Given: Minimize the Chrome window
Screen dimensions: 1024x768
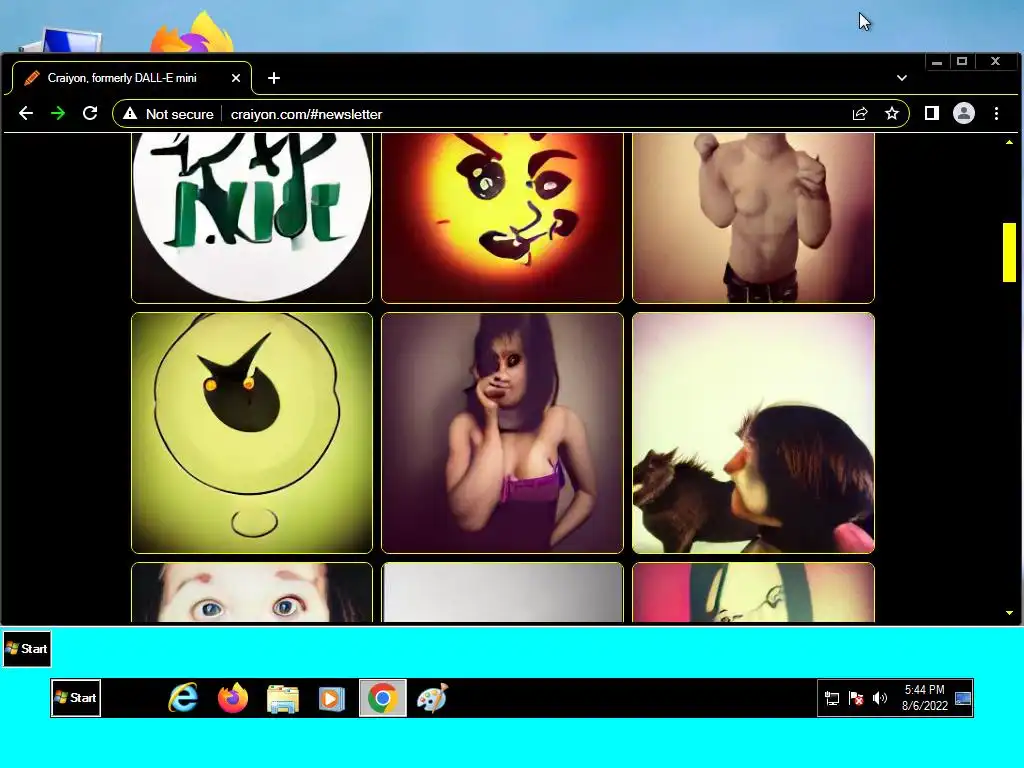Looking at the screenshot, I should [x=937, y=62].
